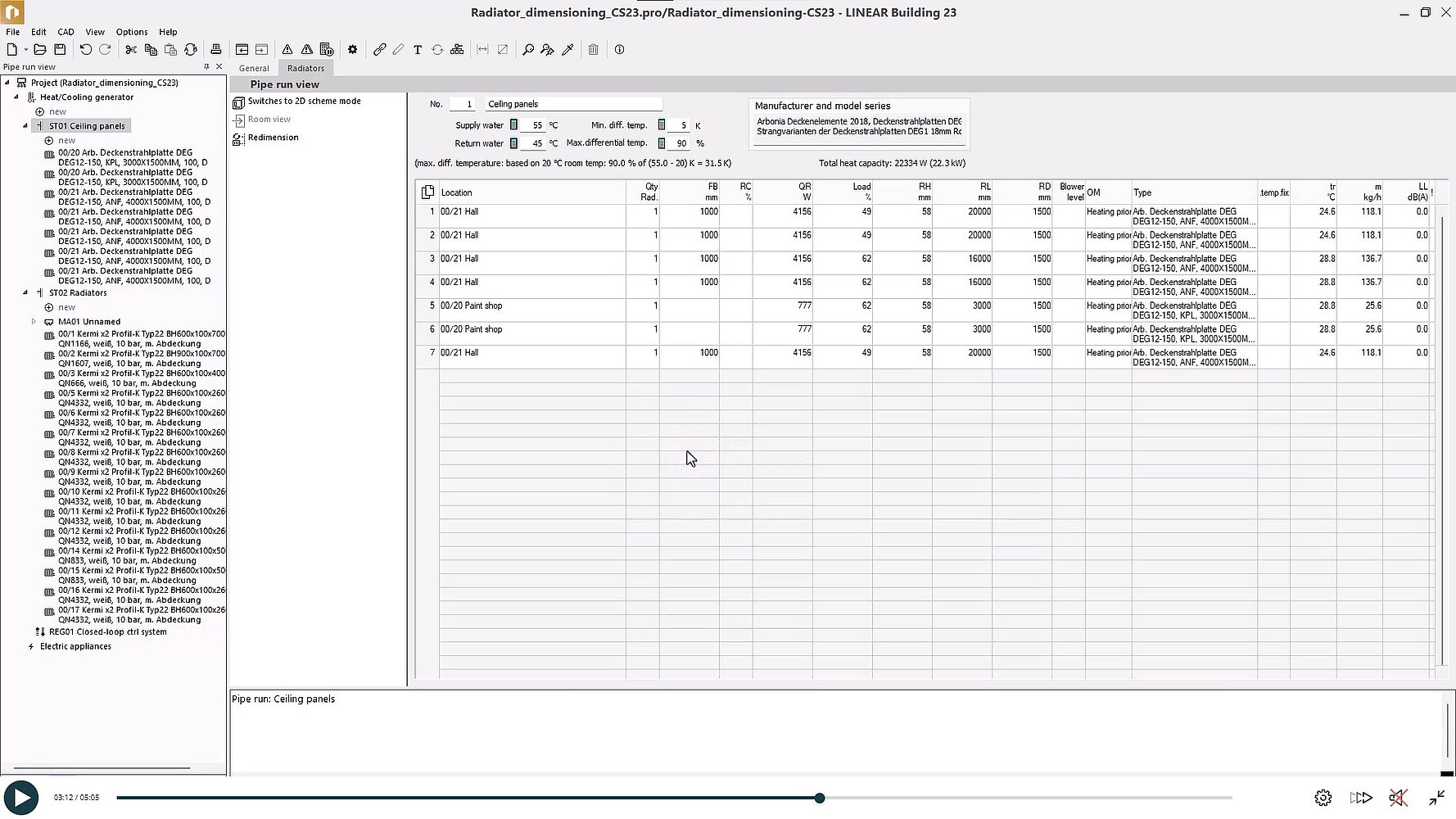The image size is (1456, 819).
Task: Toggle the video mute speaker icon
Action: click(x=1398, y=798)
